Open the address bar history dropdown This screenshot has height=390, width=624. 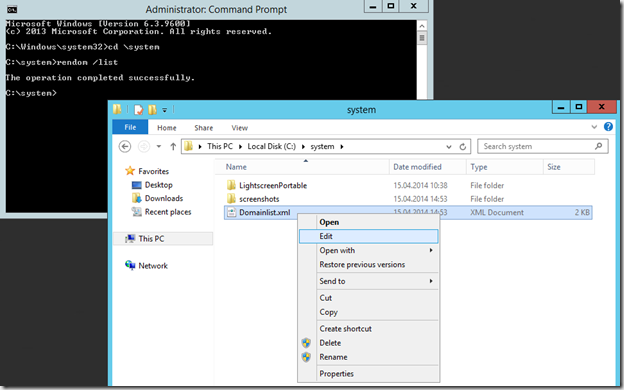pyautogui.click(x=449, y=146)
